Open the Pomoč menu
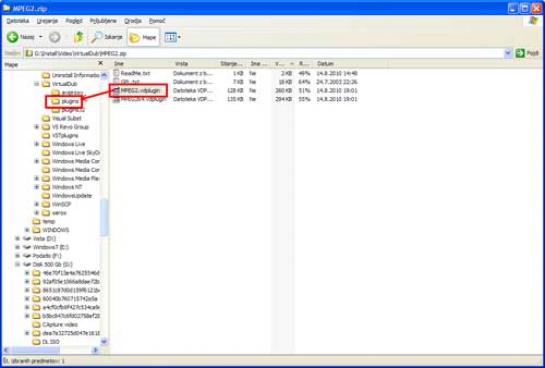 [x=157, y=21]
